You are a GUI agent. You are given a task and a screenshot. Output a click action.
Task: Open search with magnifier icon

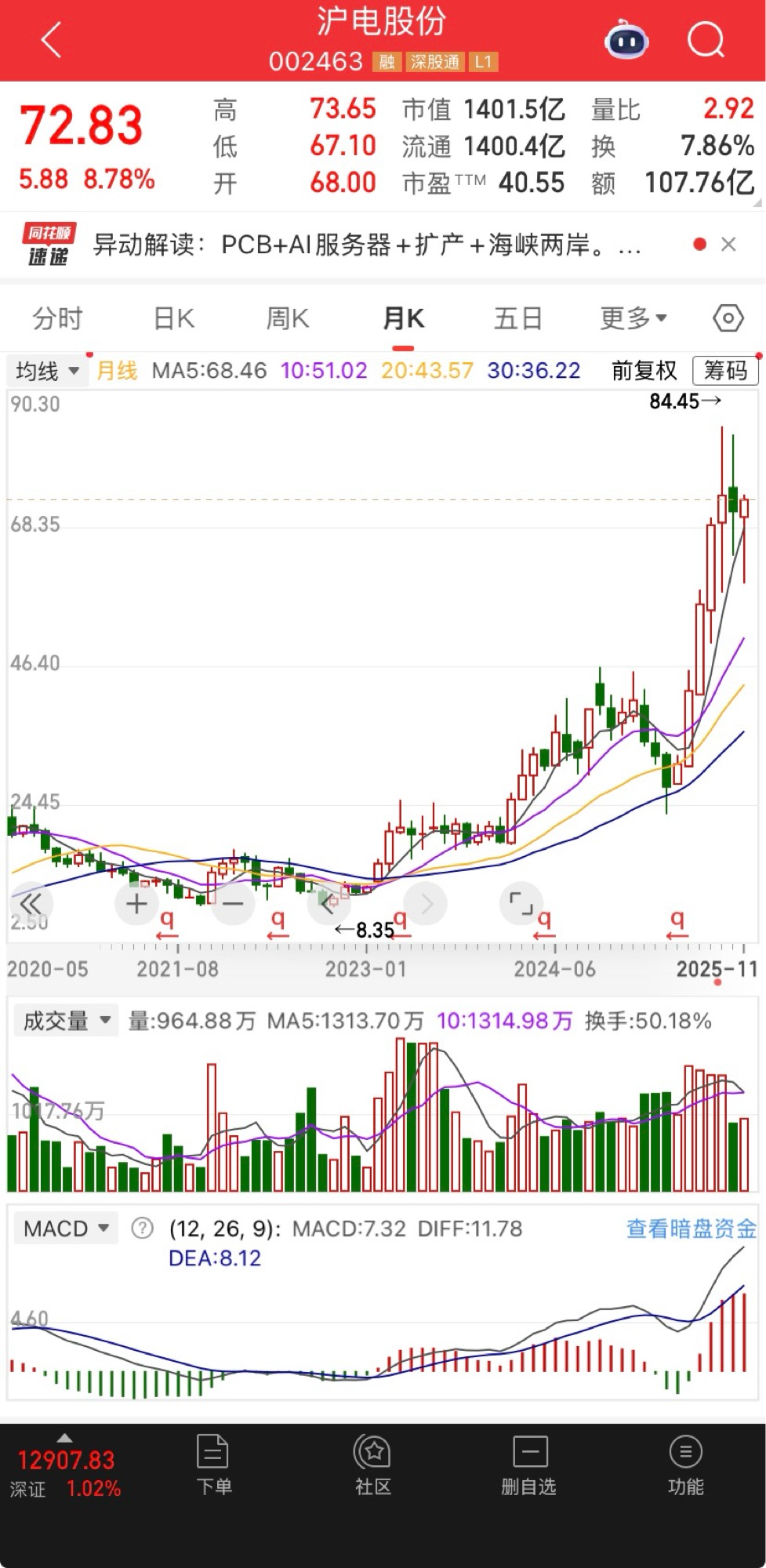click(706, 40)
